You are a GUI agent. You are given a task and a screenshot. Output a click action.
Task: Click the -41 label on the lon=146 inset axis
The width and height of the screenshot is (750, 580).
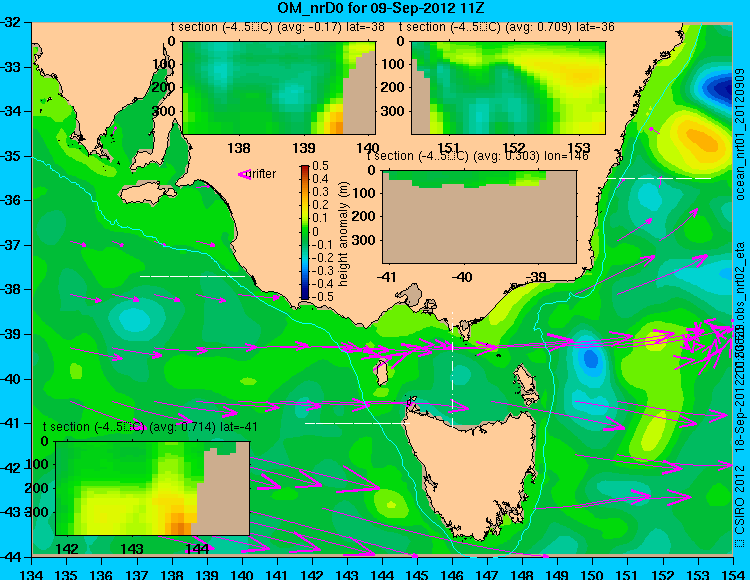coord(387,277)
